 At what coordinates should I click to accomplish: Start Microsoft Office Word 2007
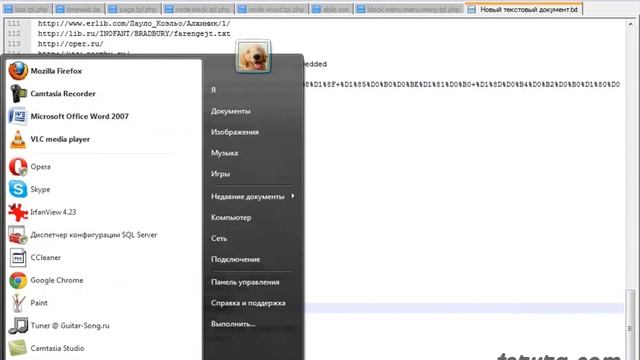point(79,117)
